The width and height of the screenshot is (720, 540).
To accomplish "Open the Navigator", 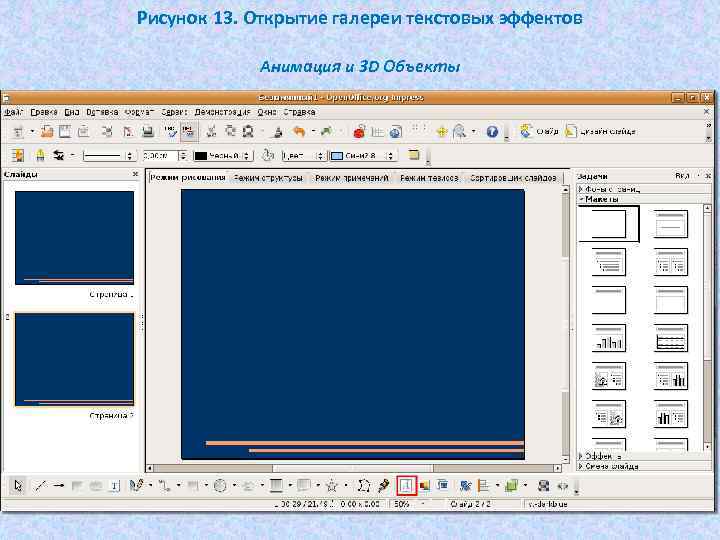I will 442,132.
